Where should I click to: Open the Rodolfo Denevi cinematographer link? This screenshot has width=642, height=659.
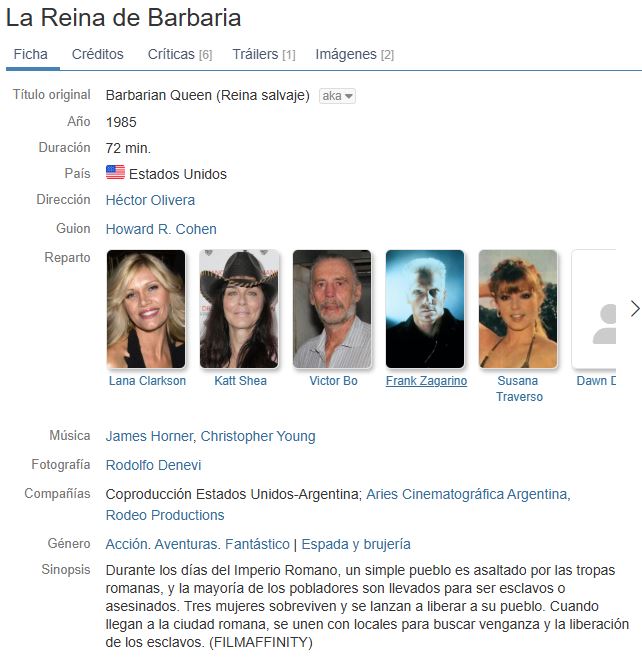(153, 465)
